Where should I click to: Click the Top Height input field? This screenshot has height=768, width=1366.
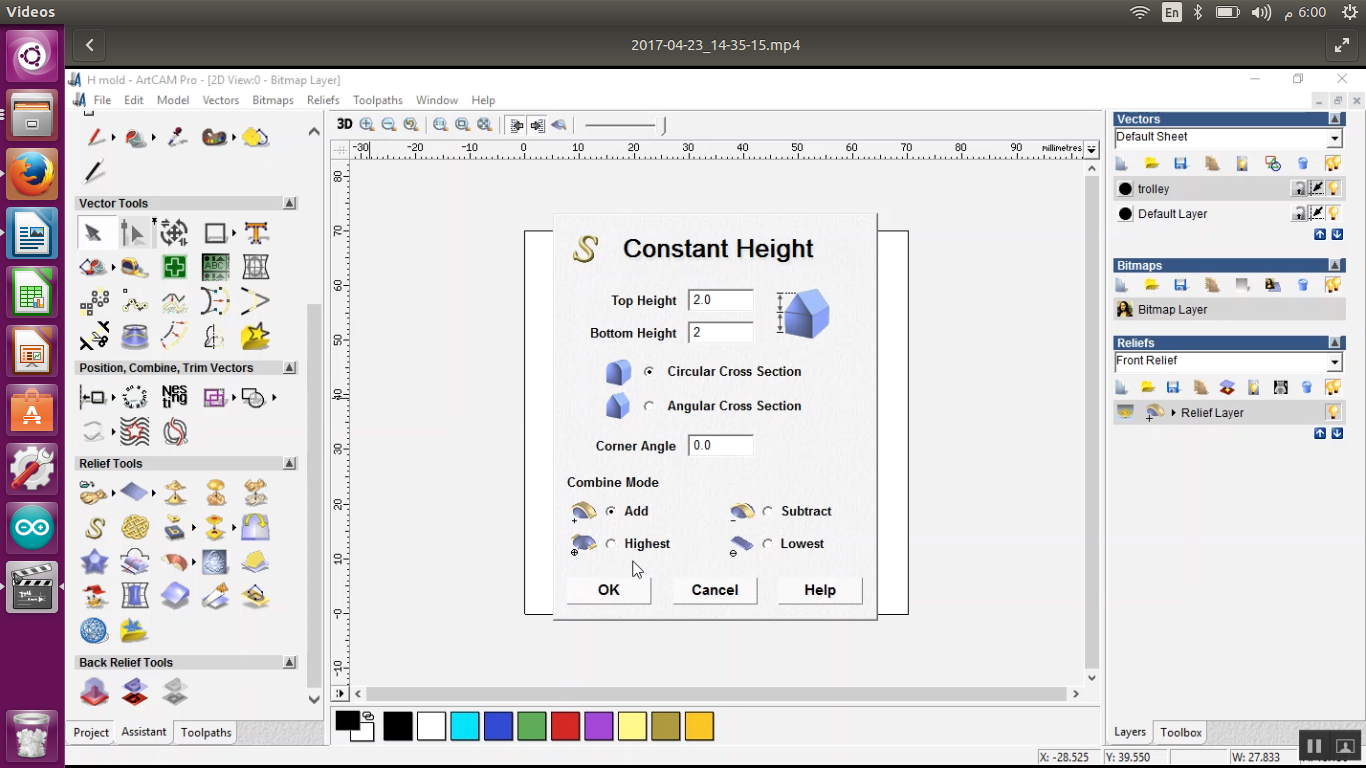tap(720, 300)
